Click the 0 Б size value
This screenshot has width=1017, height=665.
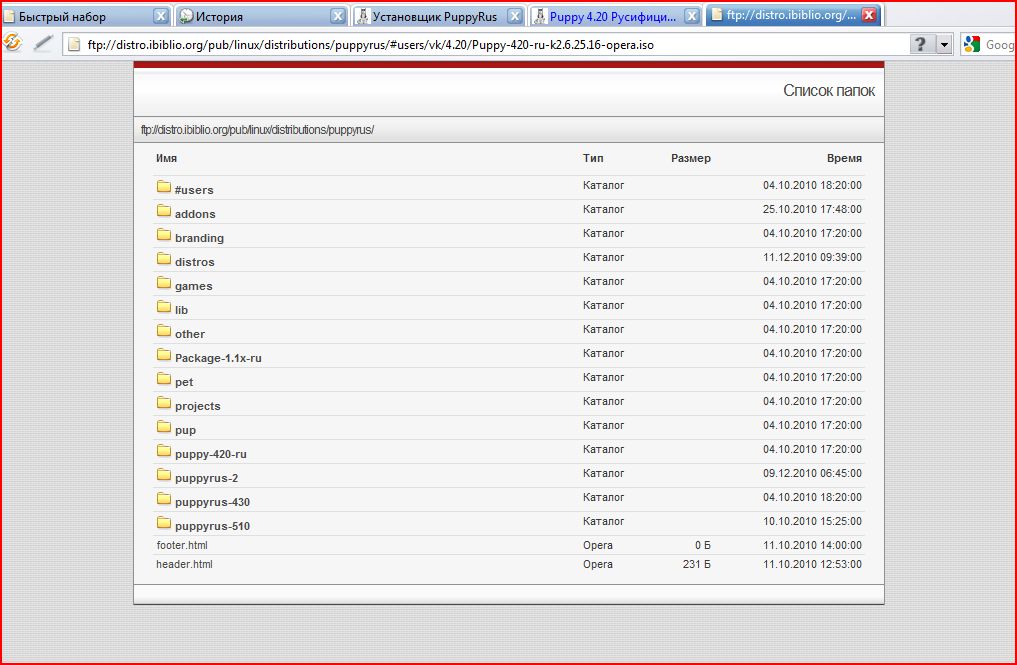(x=703, y=546)
